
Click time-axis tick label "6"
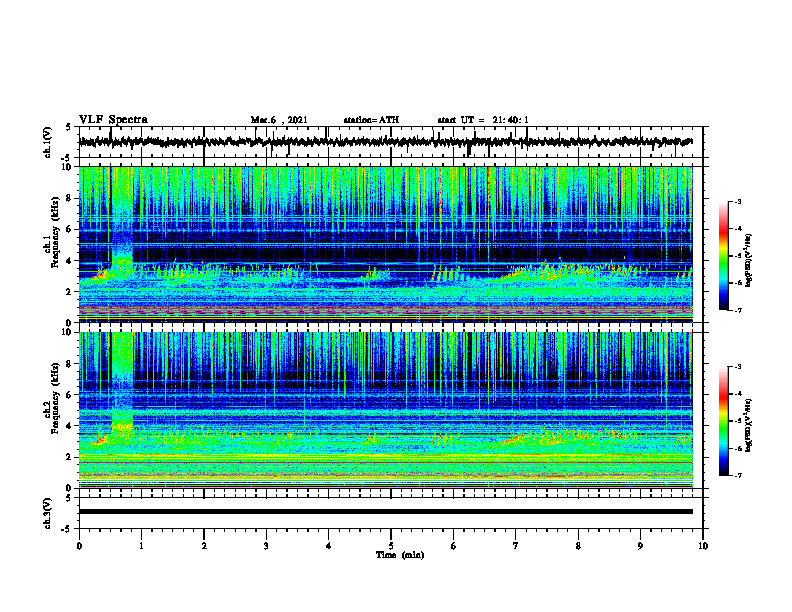[x=454, y=546]
